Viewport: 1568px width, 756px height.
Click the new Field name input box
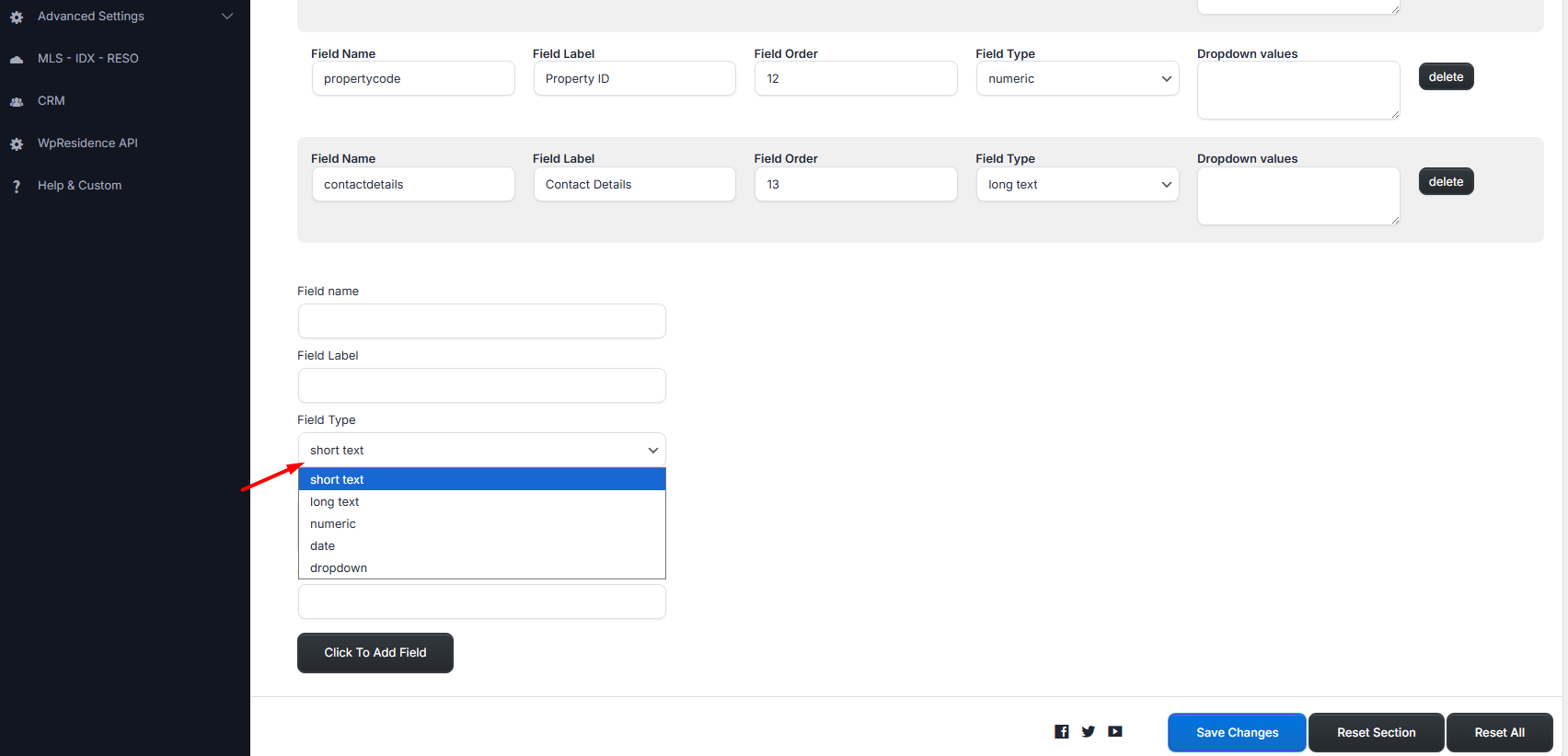(481, 321)
